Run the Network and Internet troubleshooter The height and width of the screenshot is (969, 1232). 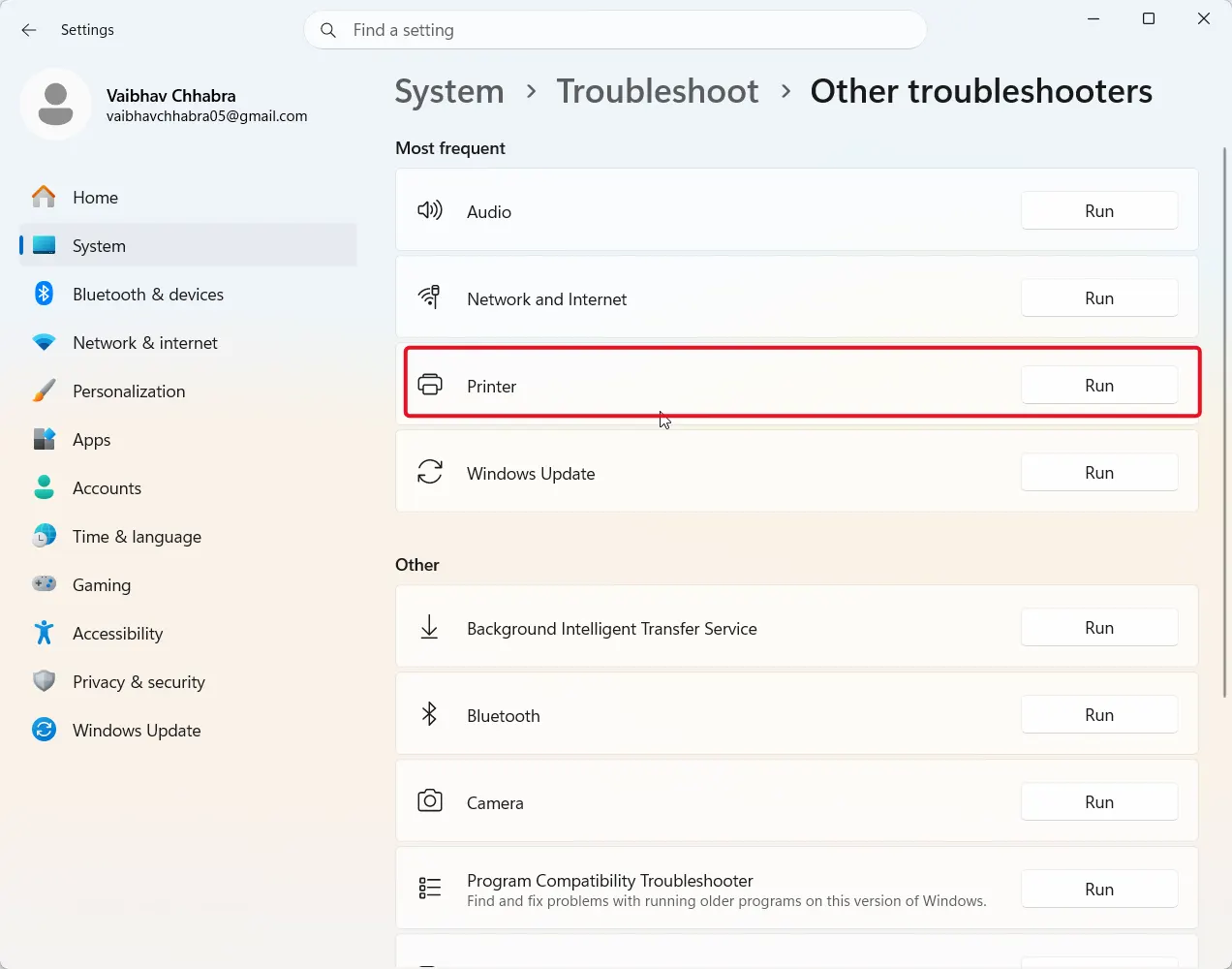pos(1099,297)
